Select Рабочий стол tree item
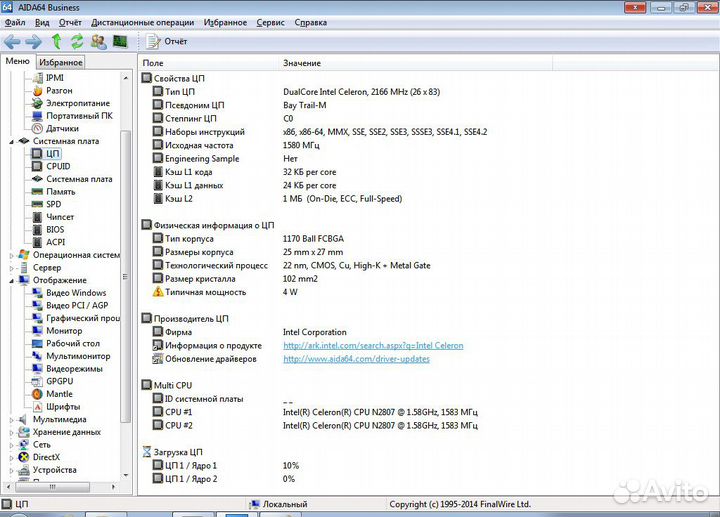The height and width of the screenshot is (517, 720). click(x=73, y=343)
